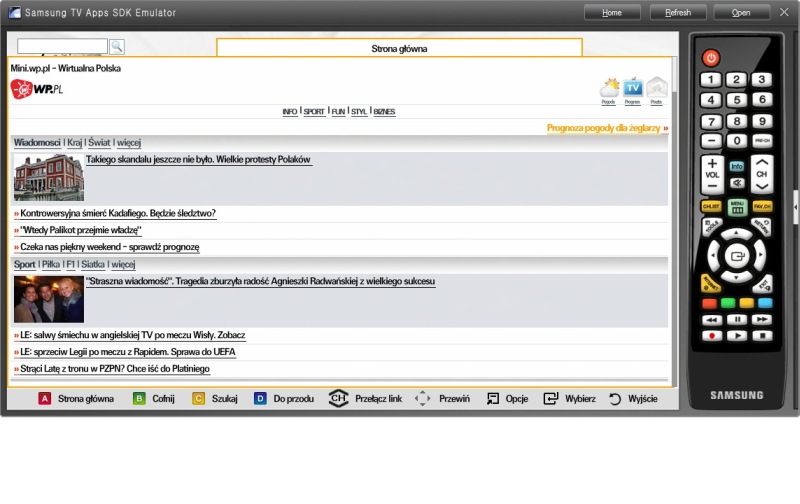Click the pause button on the remote

pos(737,320)
